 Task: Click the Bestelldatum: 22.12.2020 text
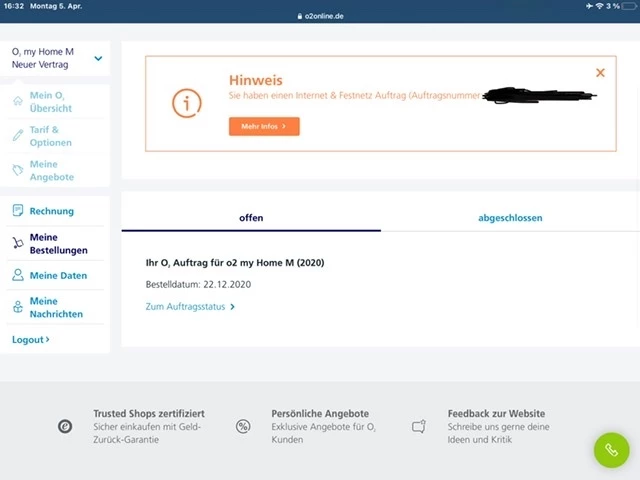pos(198,284)
